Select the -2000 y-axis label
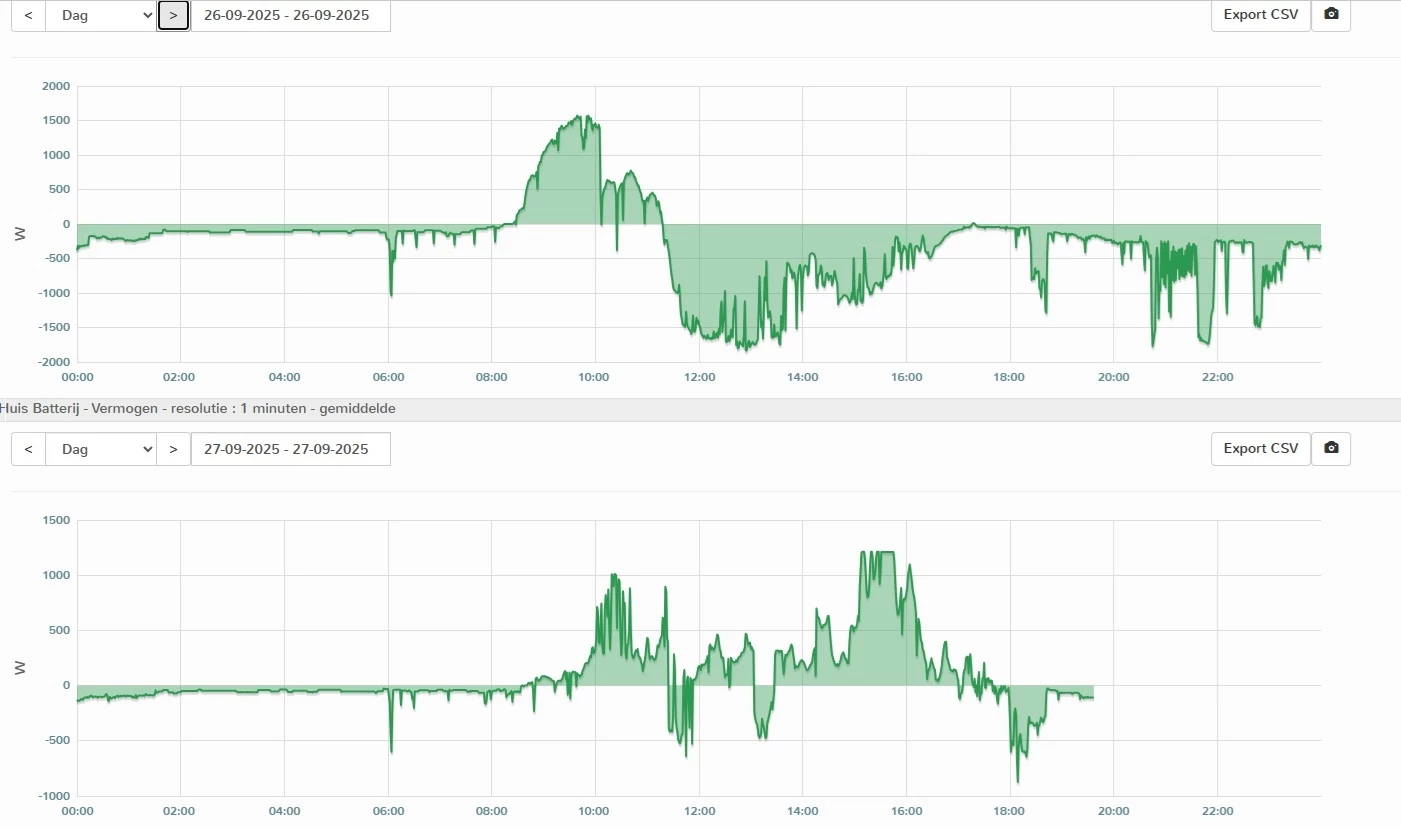This screenshot has width=1401, height=829. pyautogui.click(x=52, y=362)
